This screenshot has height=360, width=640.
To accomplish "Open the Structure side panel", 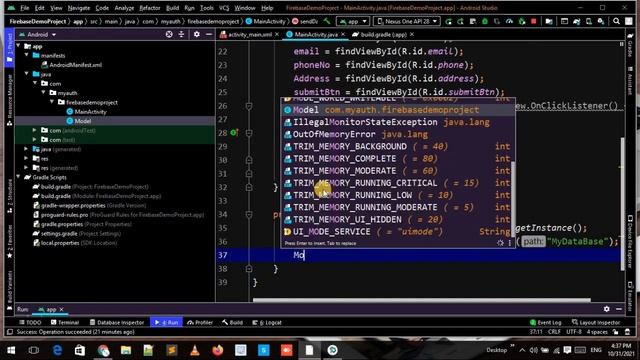I will [x=10, y=197].
